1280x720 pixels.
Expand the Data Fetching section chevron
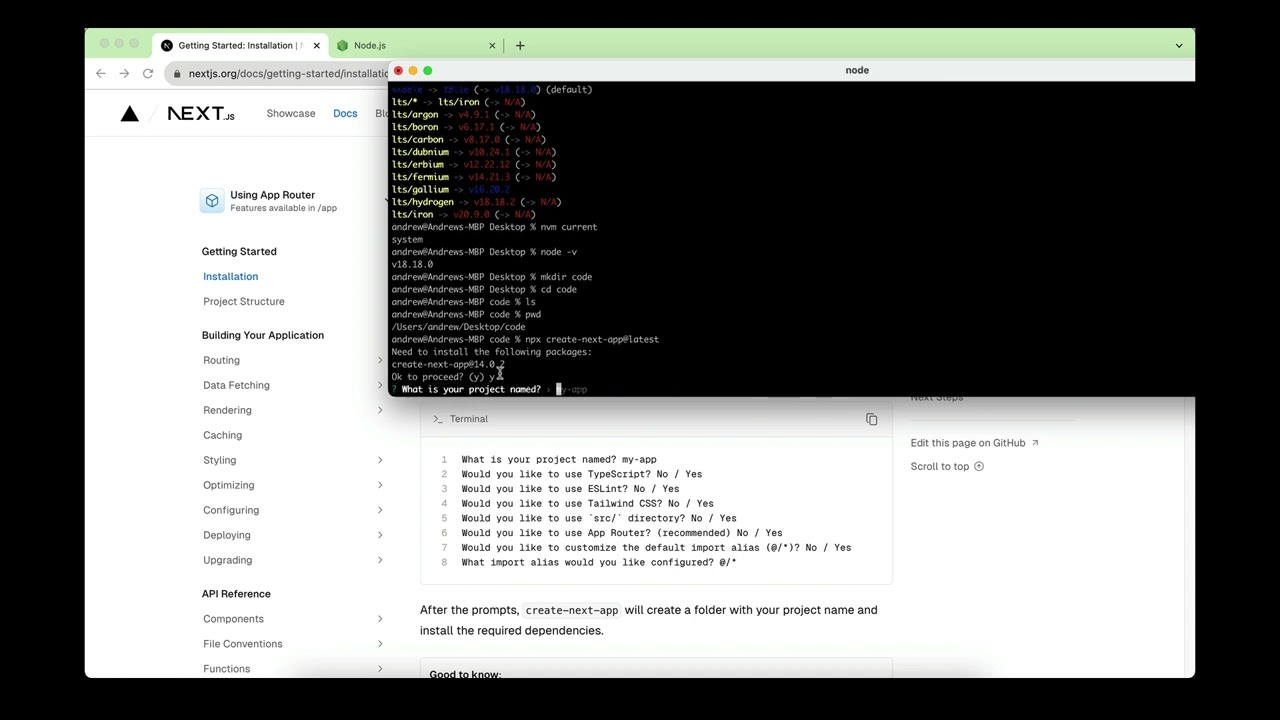pyautogui.click(x=380, y=385)
